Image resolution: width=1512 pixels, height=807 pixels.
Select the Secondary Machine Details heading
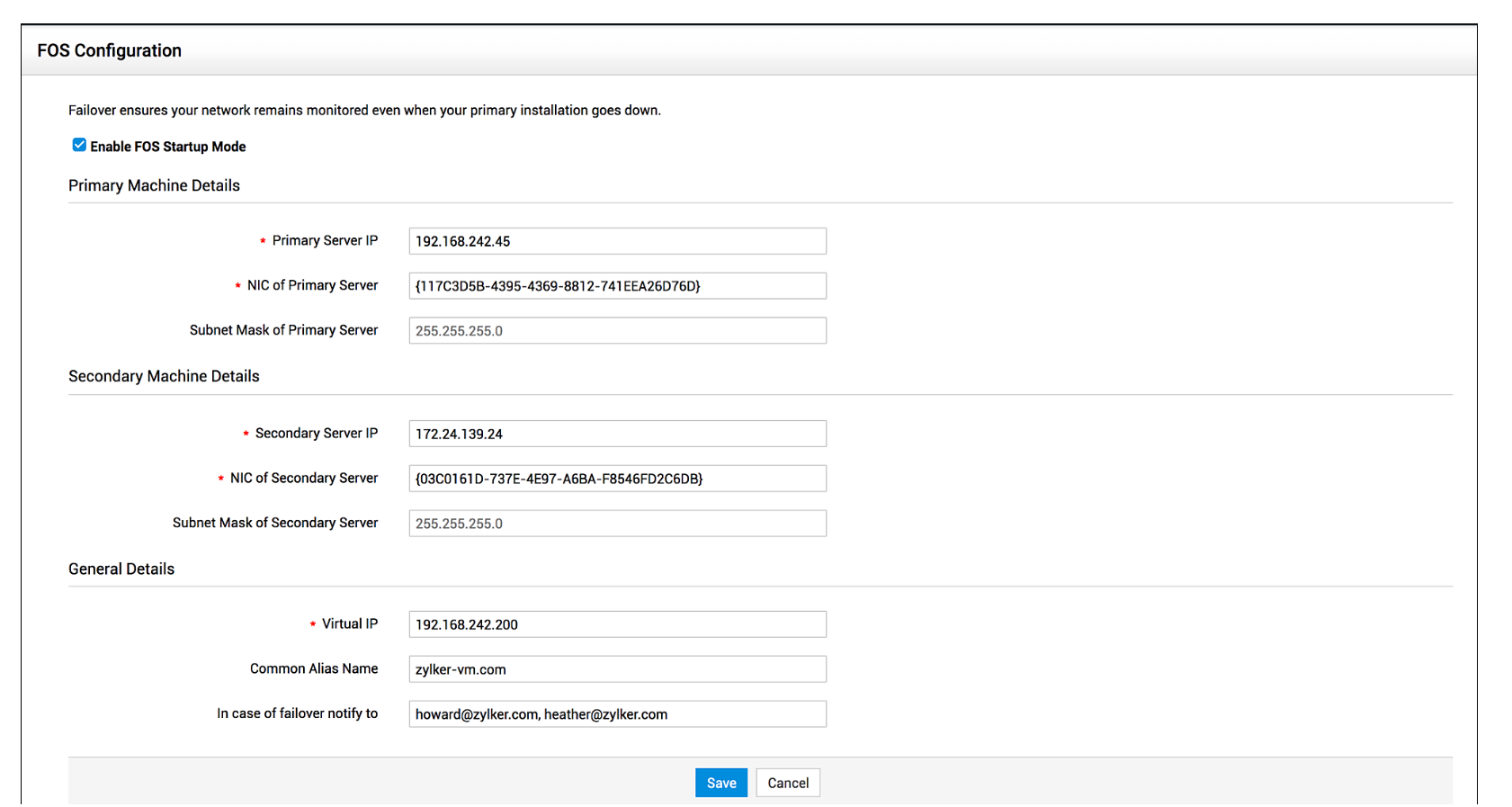164,376
